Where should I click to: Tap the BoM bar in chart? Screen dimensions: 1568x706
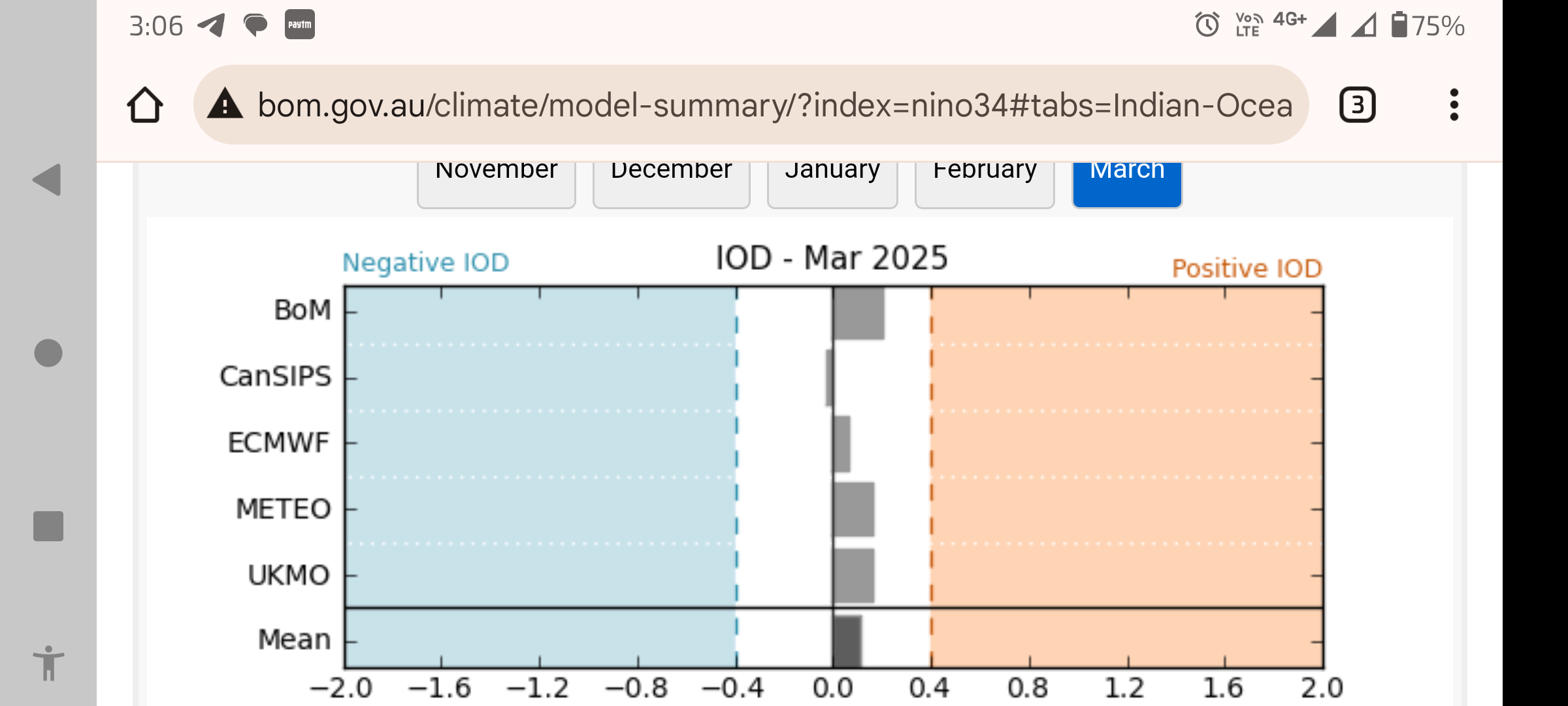pos(858,313)
